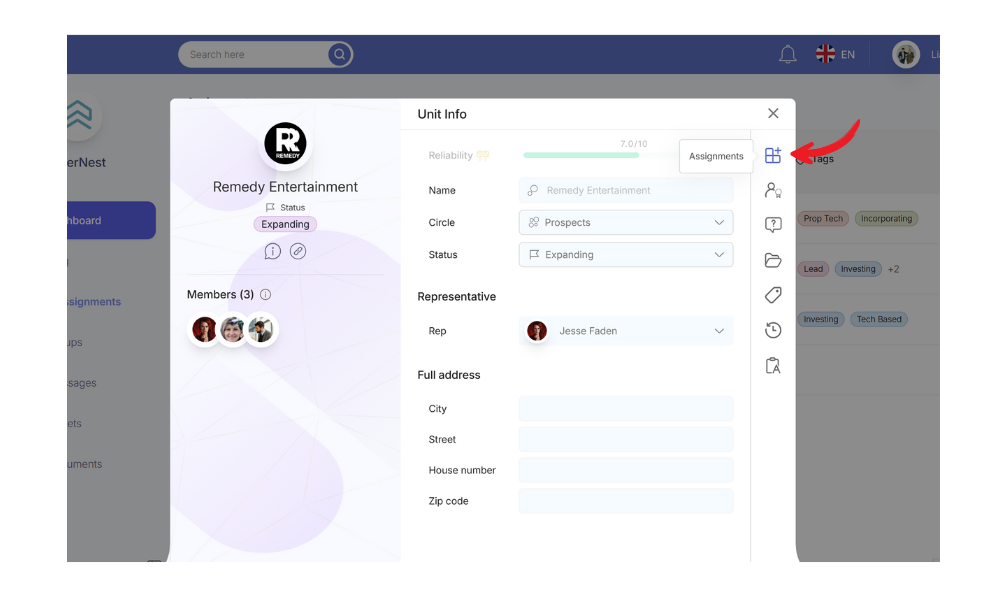This screenshot has height=600, width=1000.
Task: Click the middle member avatar
Action: [233, 330]
